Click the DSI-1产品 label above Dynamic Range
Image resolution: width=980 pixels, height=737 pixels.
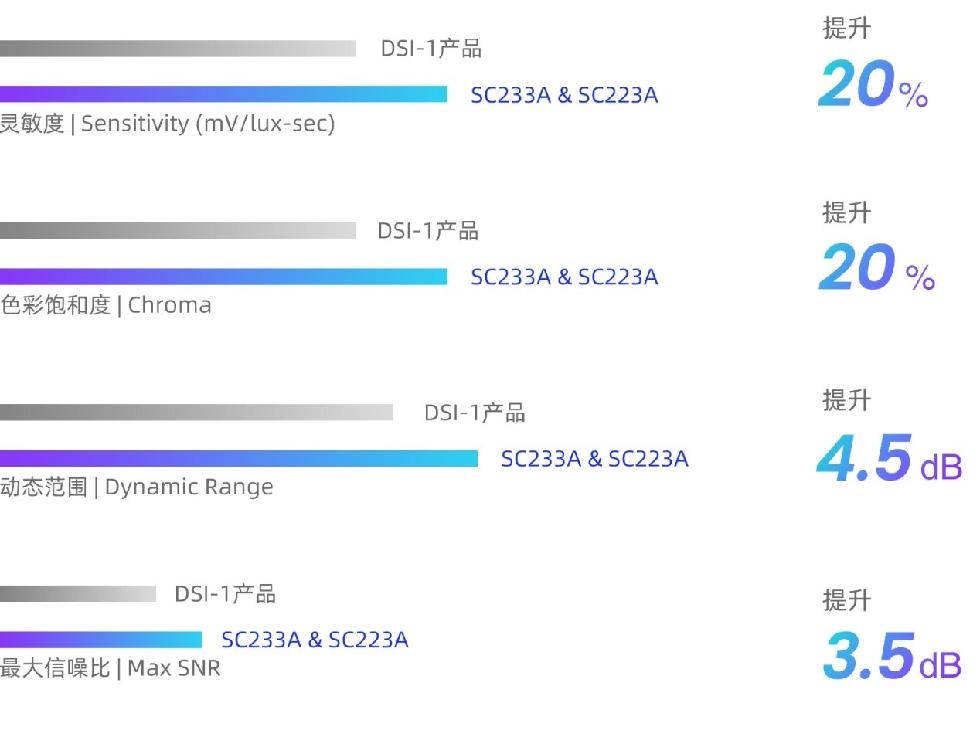point(475,413)
